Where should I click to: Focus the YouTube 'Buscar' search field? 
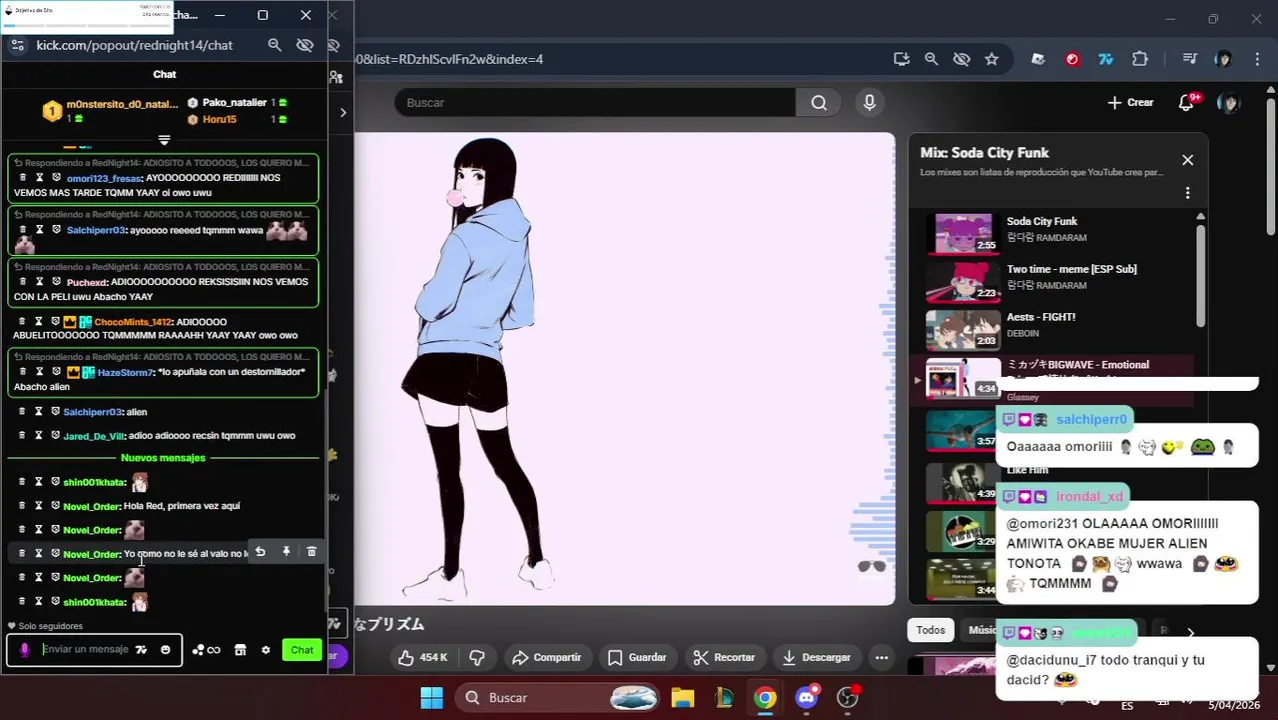pos(595,103)
